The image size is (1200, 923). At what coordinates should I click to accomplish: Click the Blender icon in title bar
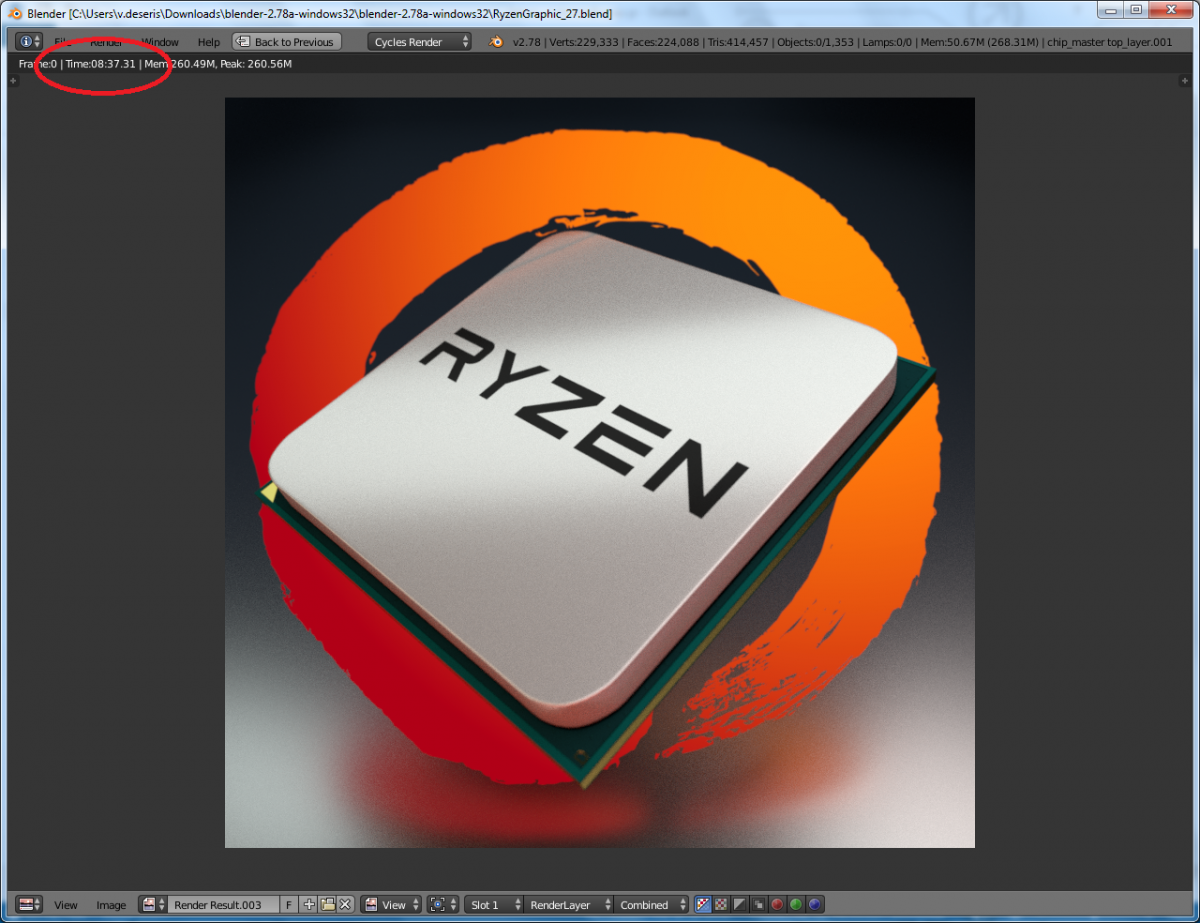(15, 13)
